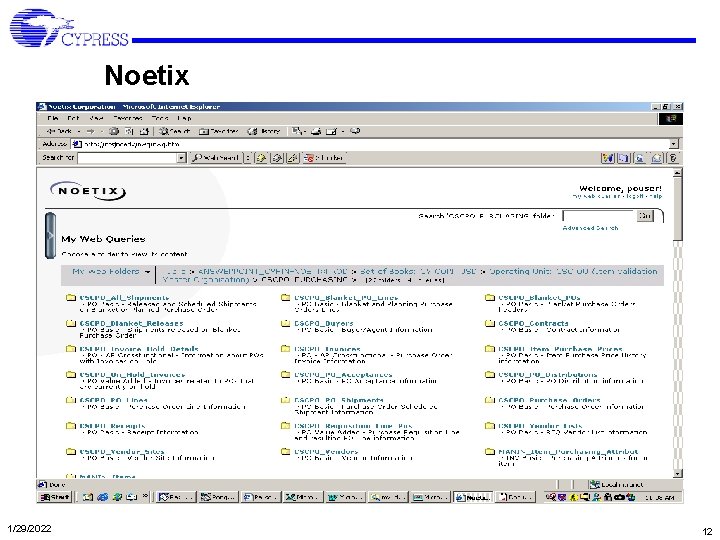Click the Refresh page icon
Screen dimensions: 720x540
pos(129,131)
